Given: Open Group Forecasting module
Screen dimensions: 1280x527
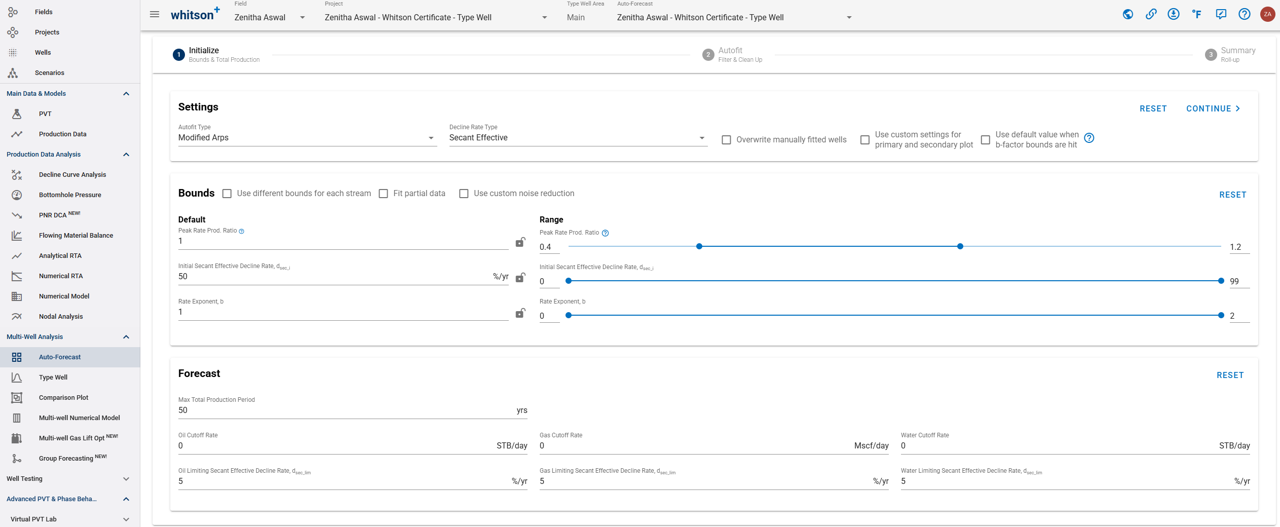Looking at the screenshot, I should [70, 458].
